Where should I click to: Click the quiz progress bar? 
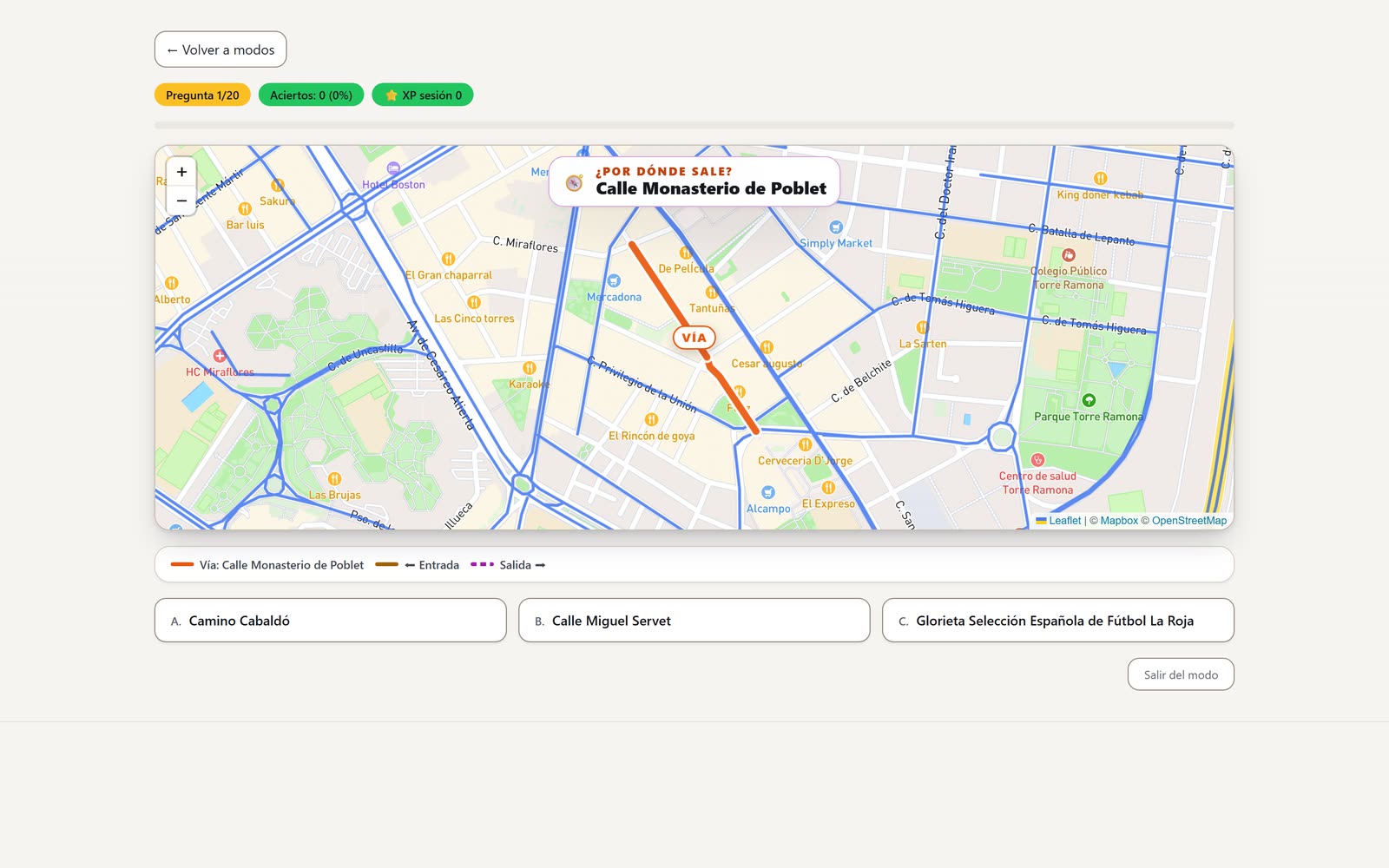coord(694,126)
